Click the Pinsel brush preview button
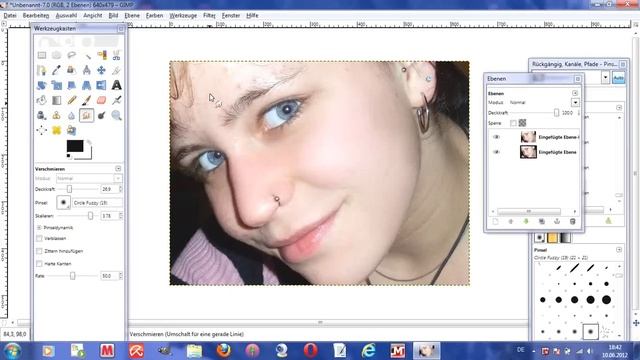Viewport: 640px width, 360px height. [63, 202]
